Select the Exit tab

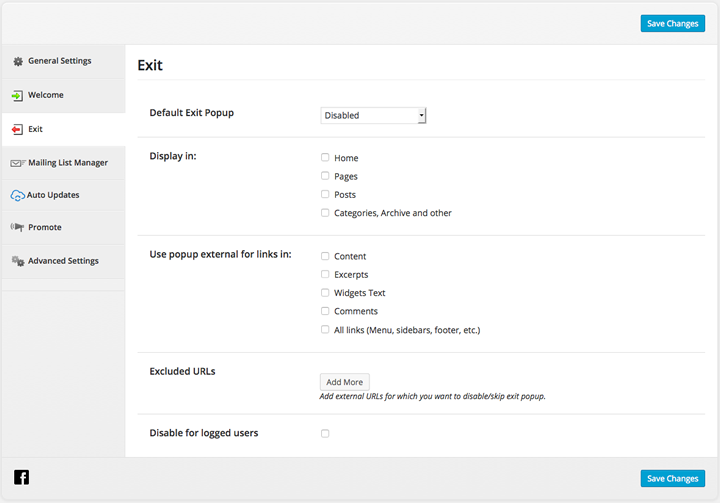63,130
